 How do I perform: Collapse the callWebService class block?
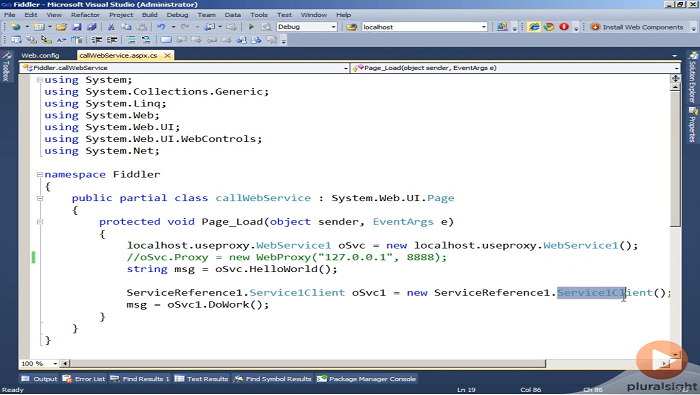40,198
